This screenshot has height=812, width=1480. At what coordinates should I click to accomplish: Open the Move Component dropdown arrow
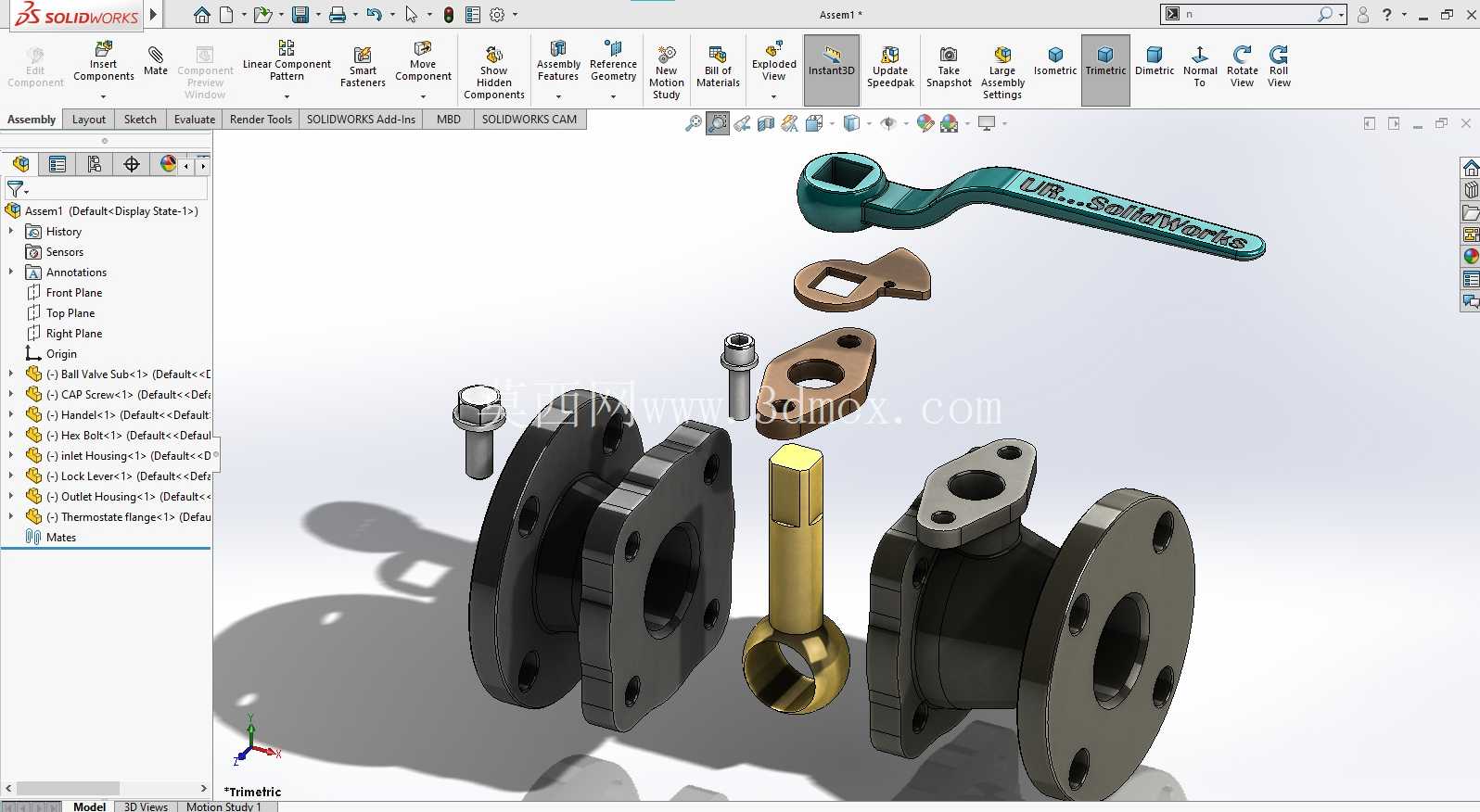[423, 96]
